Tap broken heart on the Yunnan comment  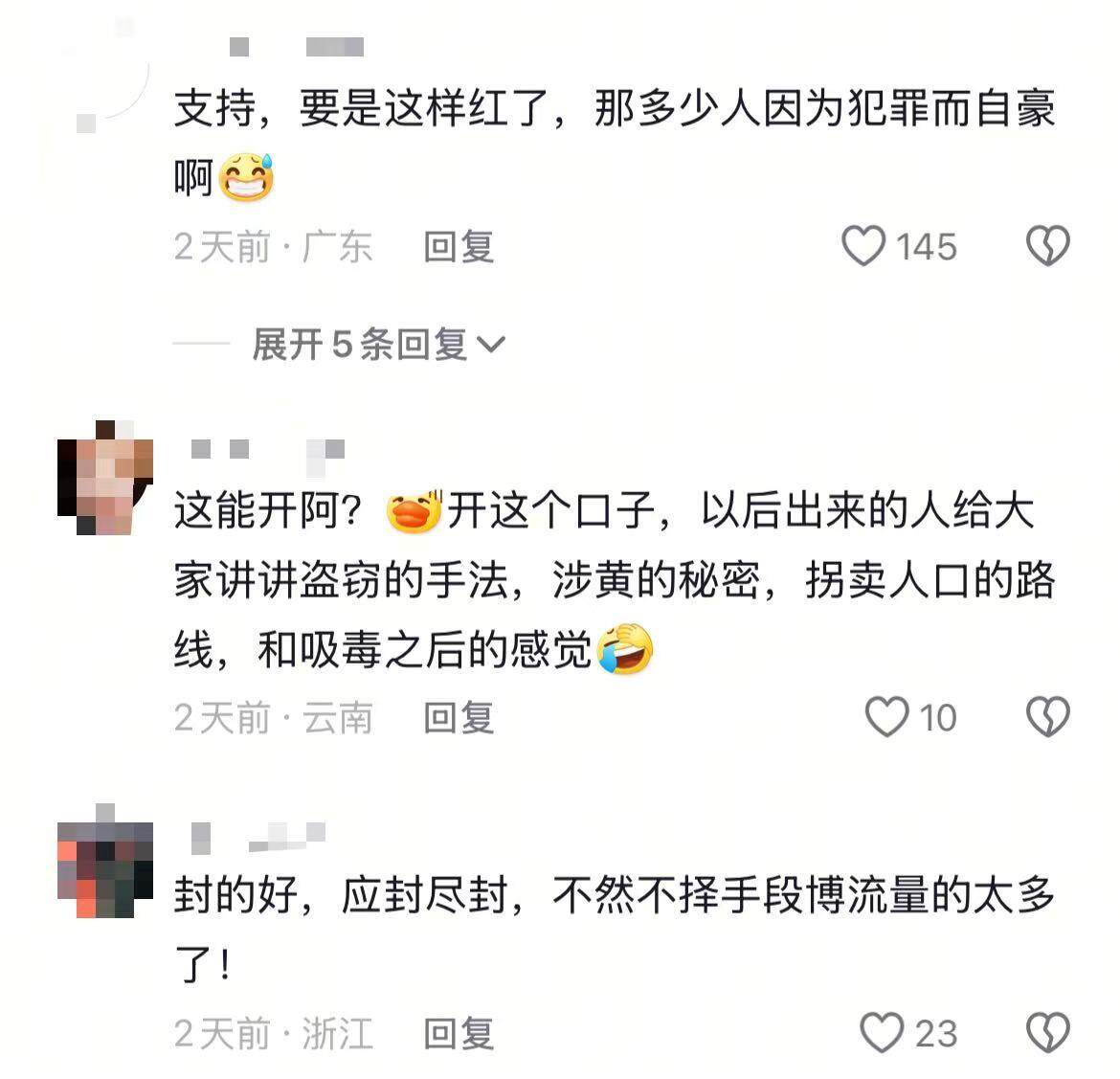[1048, 717]
